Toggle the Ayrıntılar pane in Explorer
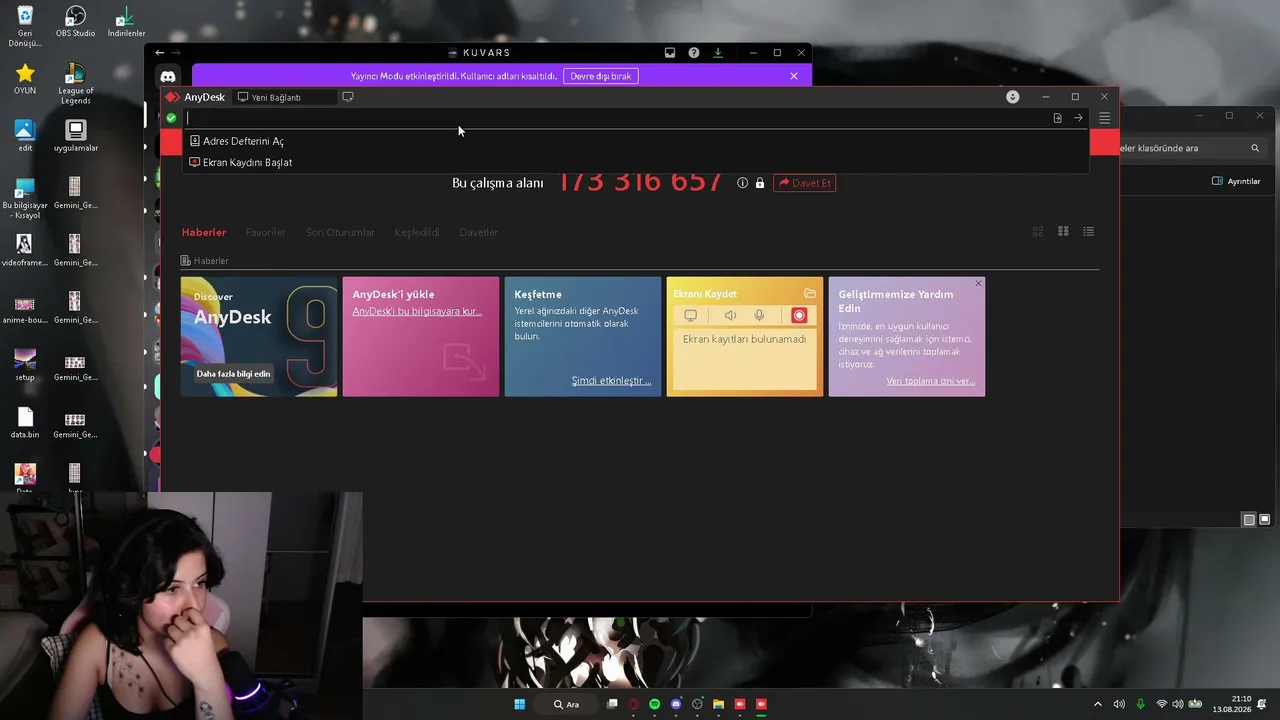This screenshot has height=720, width=1280. [1236, 181]
